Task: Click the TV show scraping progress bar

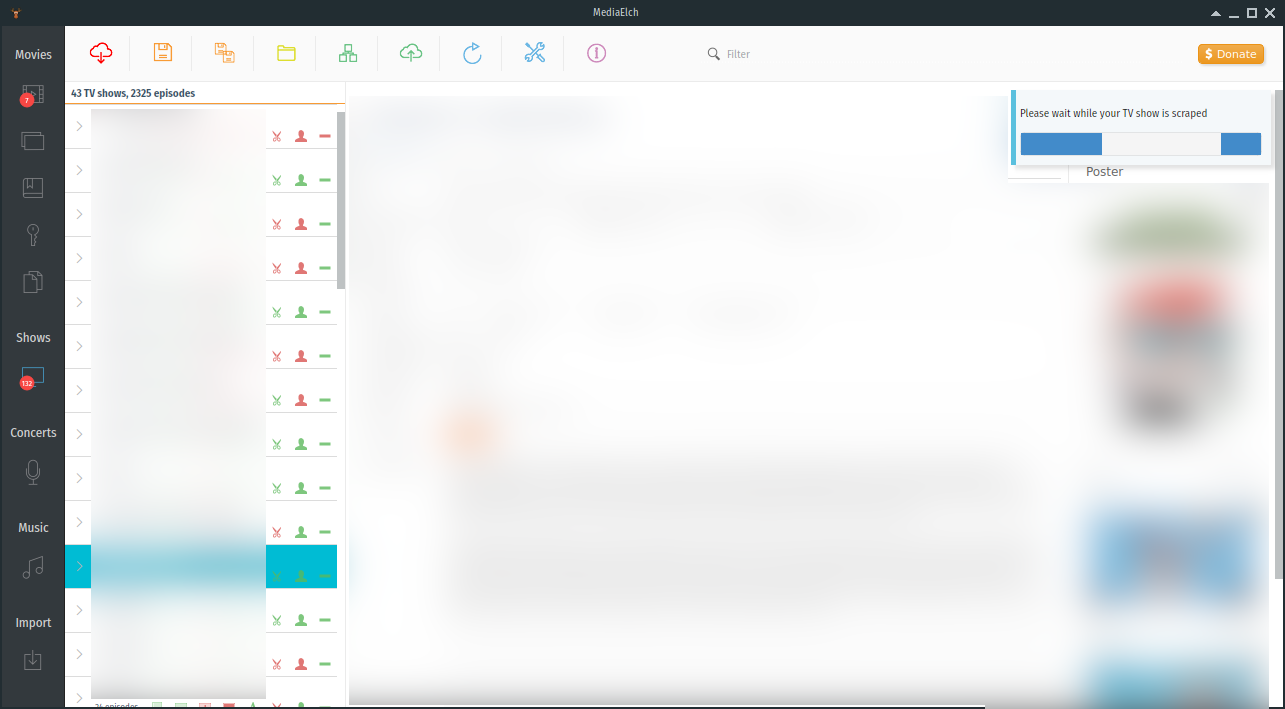Action: pyautogui.click(x=1141, y=144)
